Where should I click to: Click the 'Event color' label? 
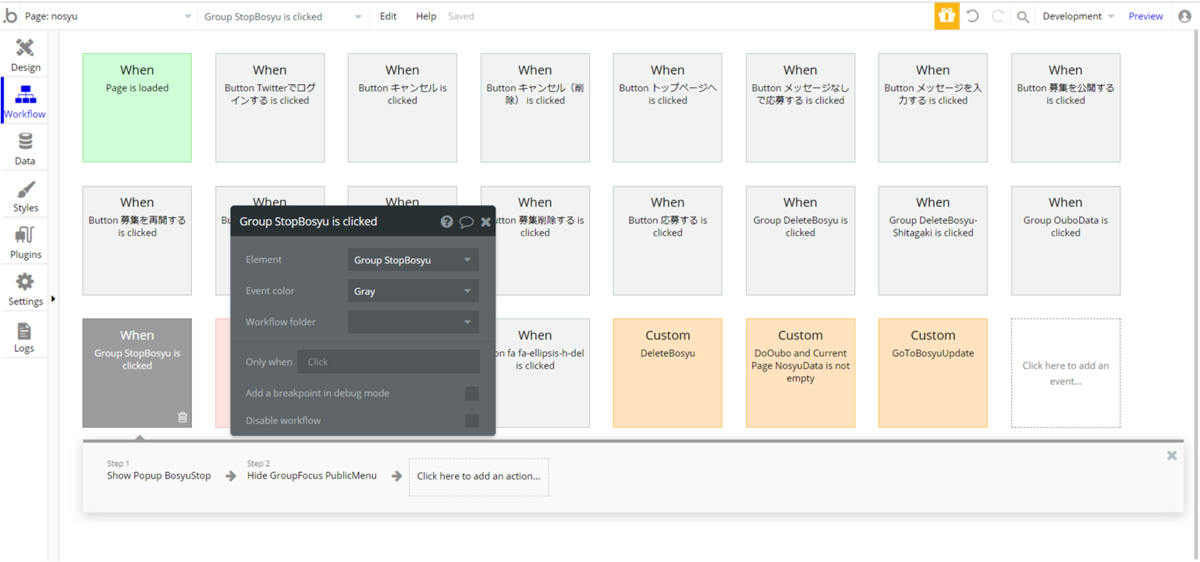[x=270, y=291]
